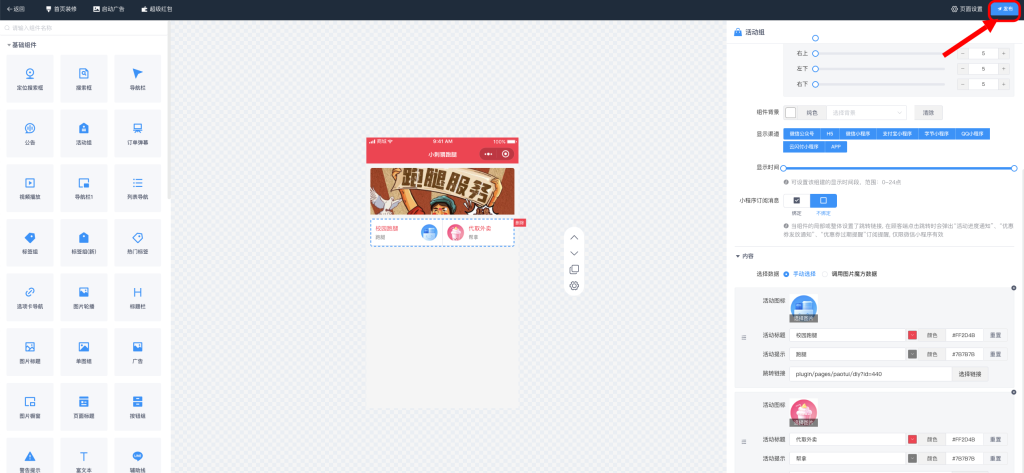Click the 发布 publish button

[1005, 8]
